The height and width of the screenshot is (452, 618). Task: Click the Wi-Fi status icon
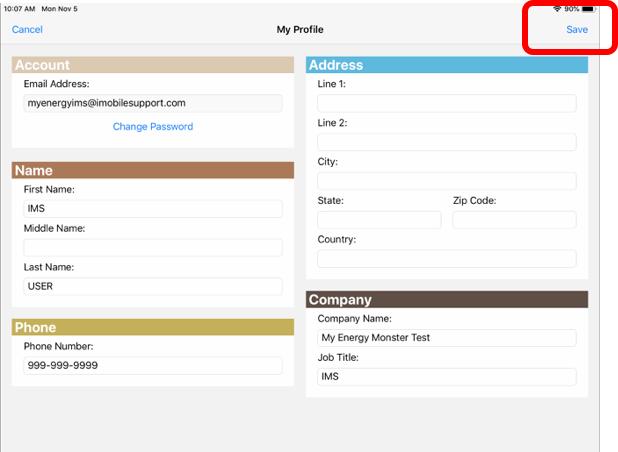point(557,9)
